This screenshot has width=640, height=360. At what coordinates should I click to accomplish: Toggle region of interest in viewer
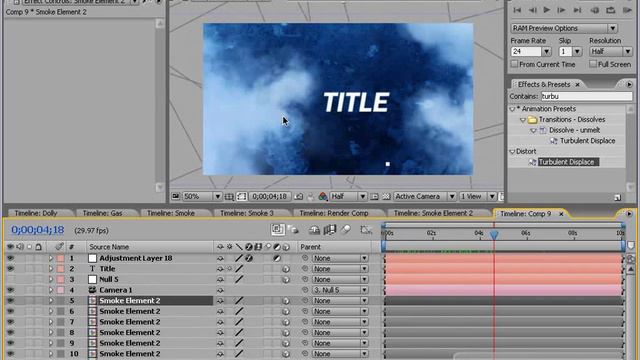(x=242, y=197)
